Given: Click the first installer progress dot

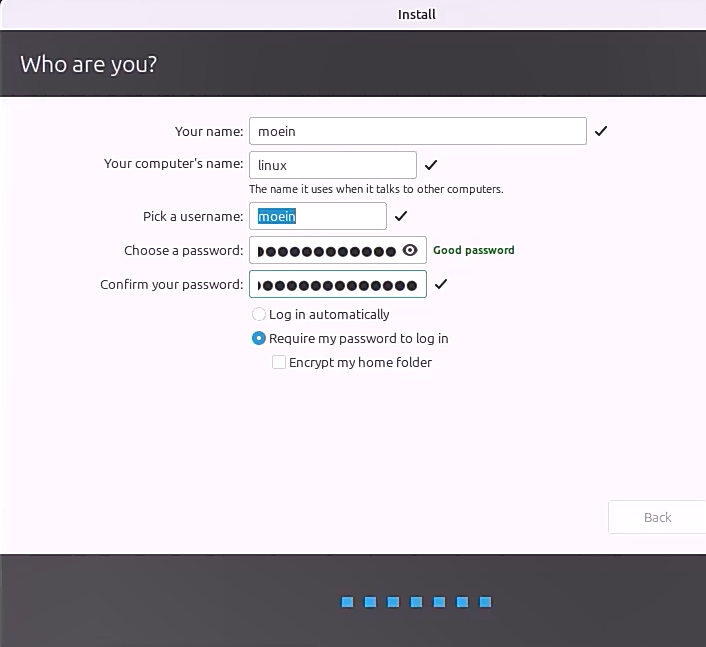Looking at the screenshot, I should pyautogui.click(x=347, y=602).
